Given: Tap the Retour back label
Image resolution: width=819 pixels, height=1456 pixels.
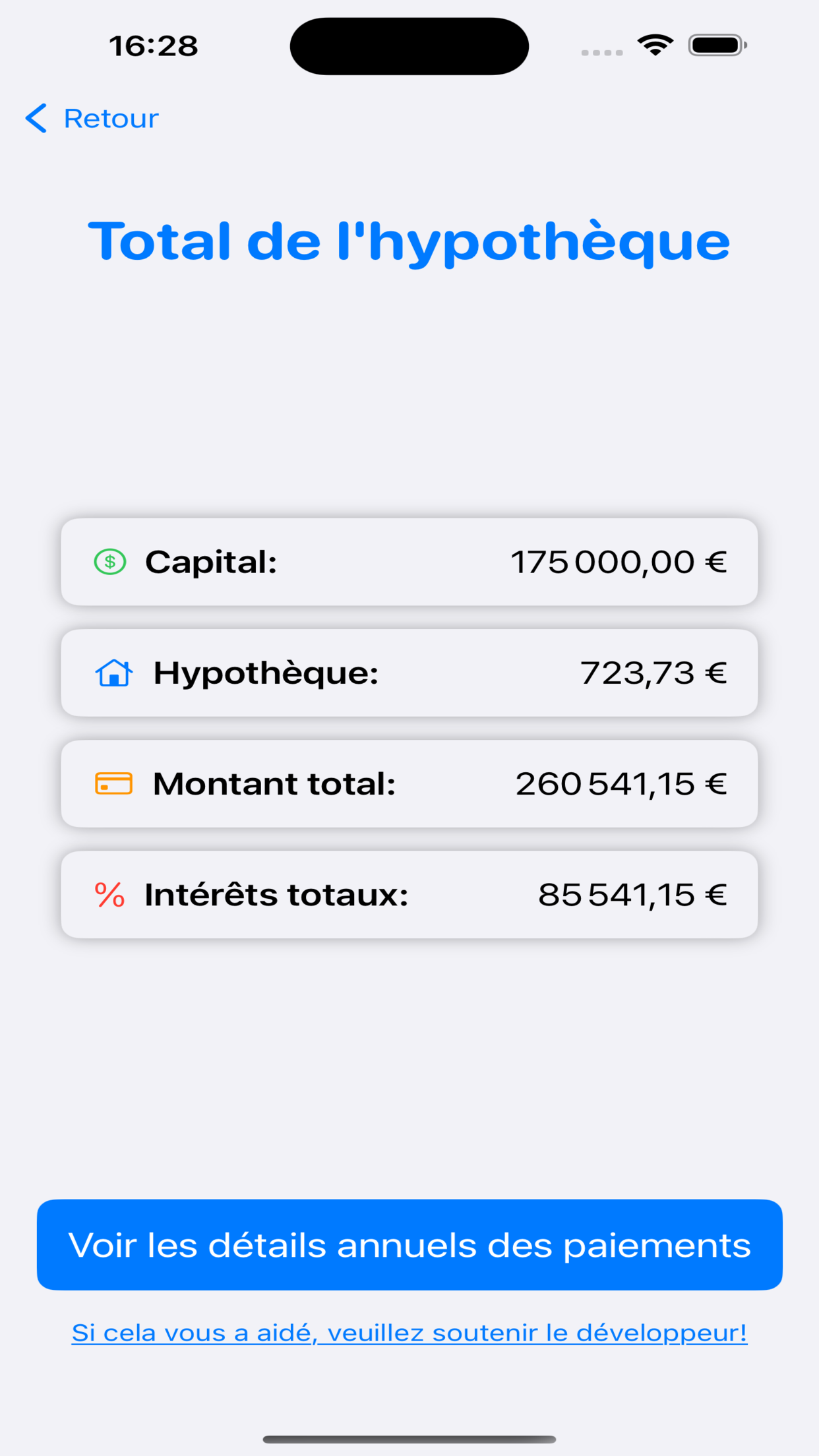Looking at the screenshot, I should (111, 119).
